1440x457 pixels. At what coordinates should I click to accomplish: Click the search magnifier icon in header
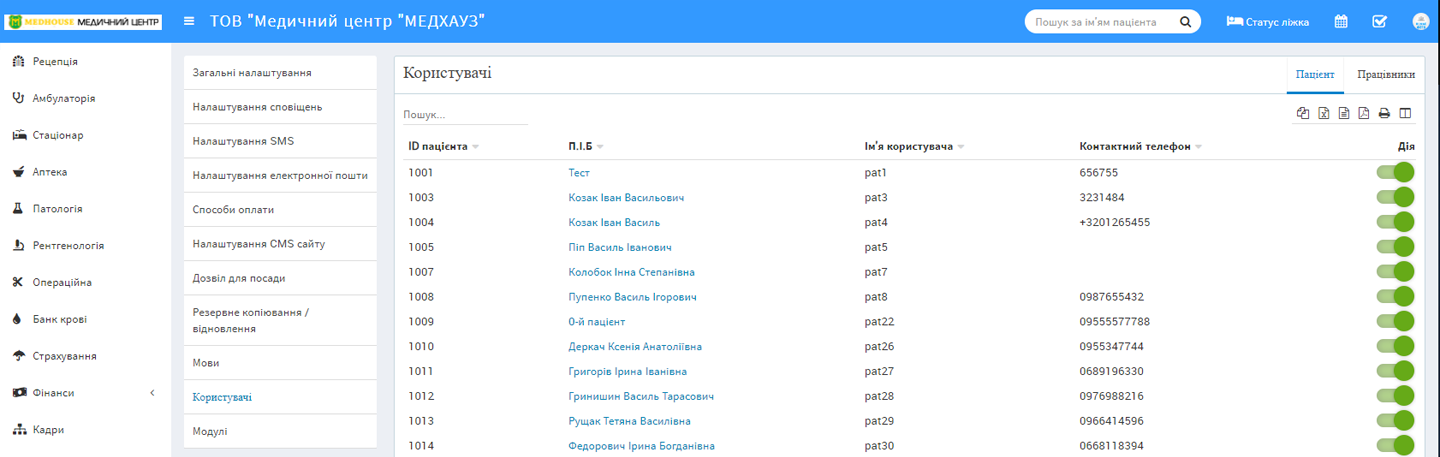1185,21
